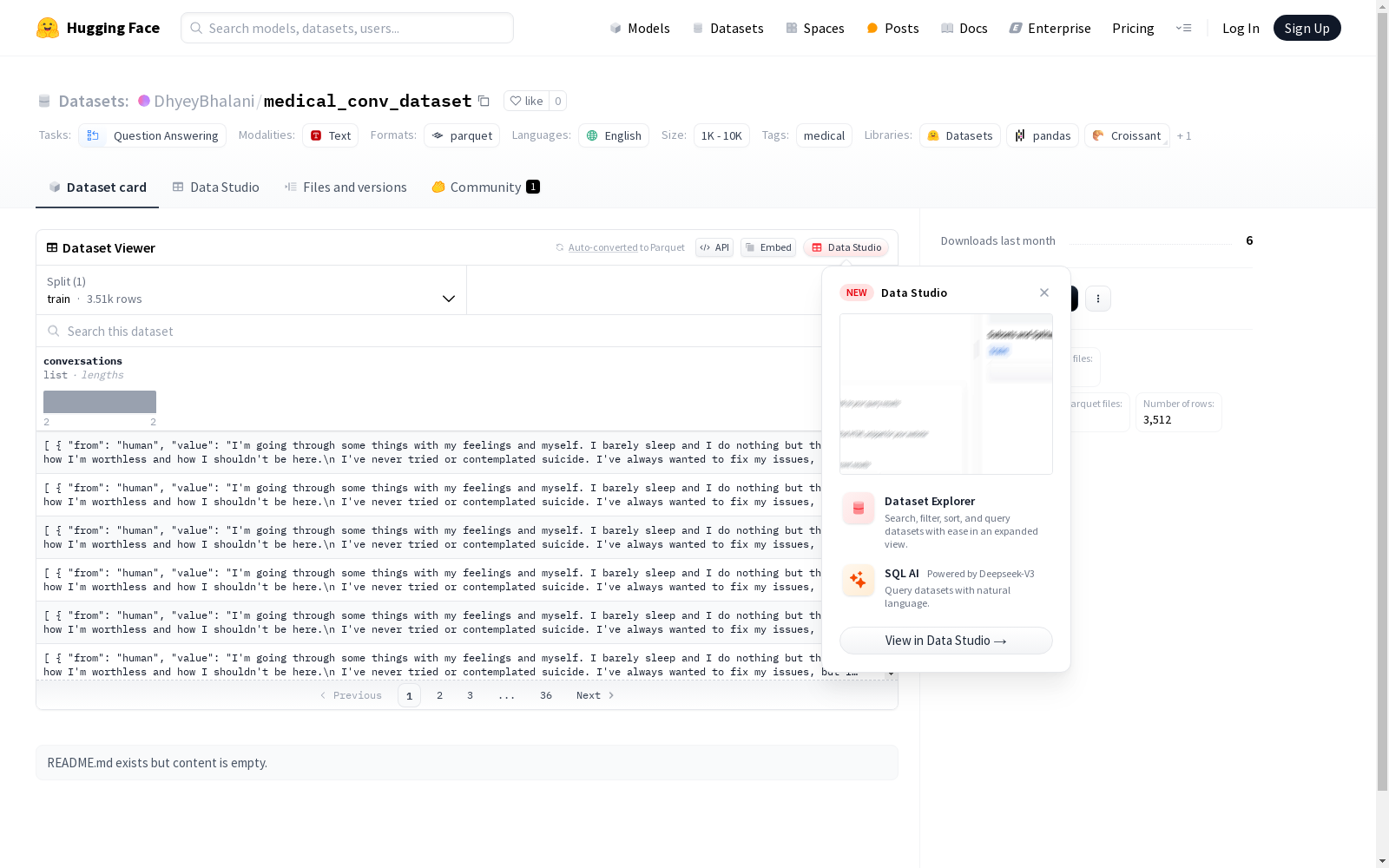Viewport: 1389px width, 868px height.
Task: Open the three-dot menu in sidebar
Action: coord(1098,299)
